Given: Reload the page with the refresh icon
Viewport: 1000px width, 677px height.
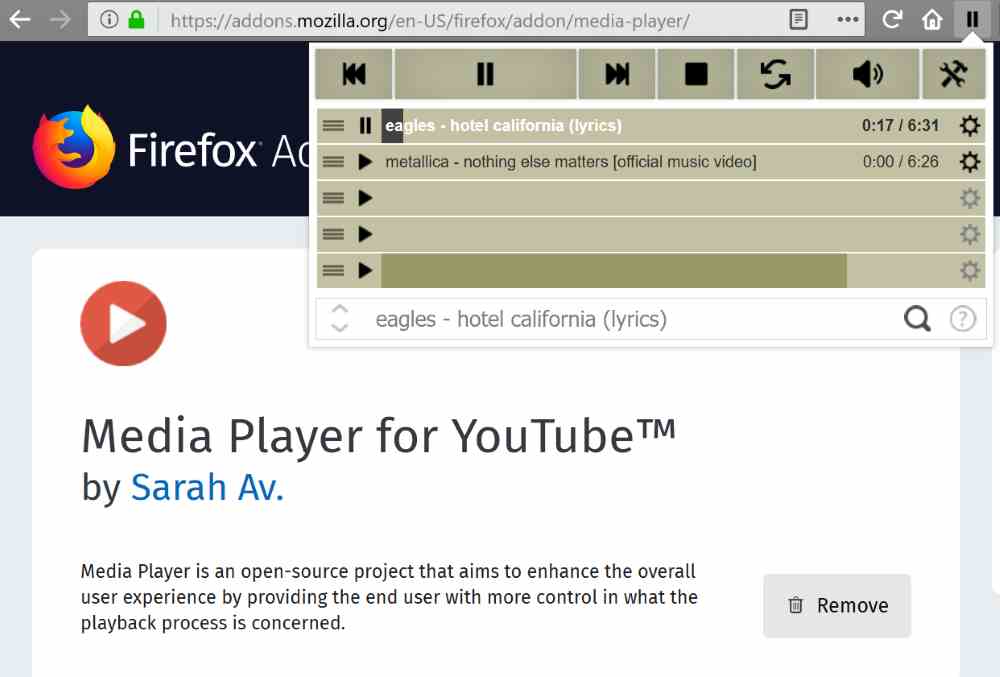Looking at the screenshot, I should 892,20.
